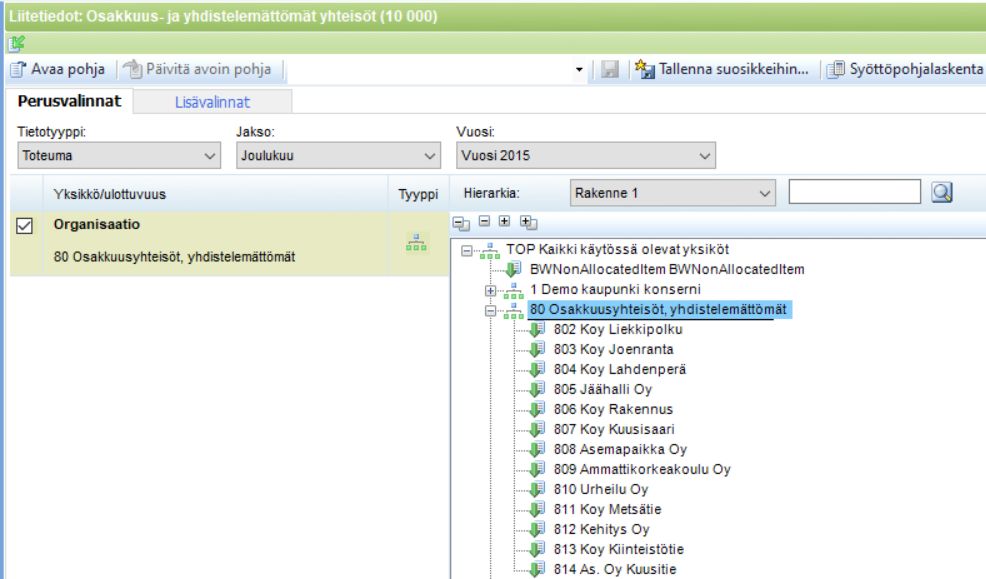Click the collapse all tree icon
The height and width of the screenshot is (579, 986).
pyautogui.click(x=461, y=223)
